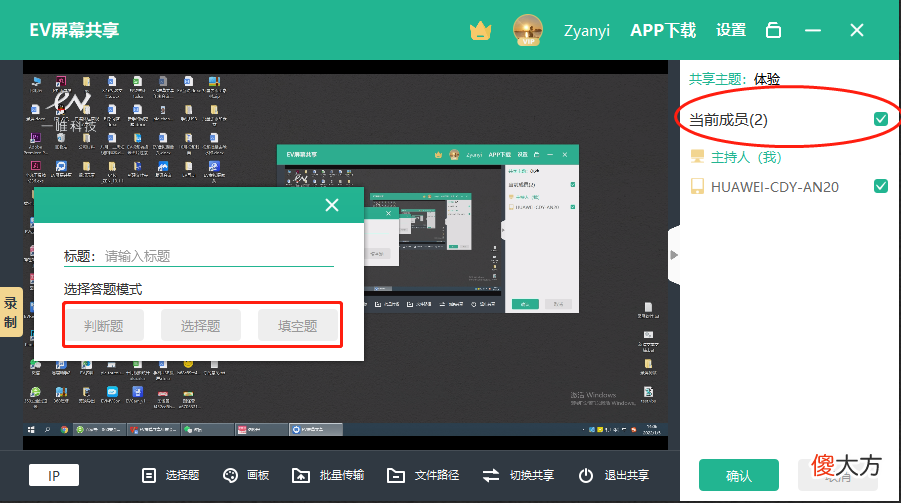Screen dimensions: 901x503
Task: Click the 标题 title input field
Action: point(218,256)
